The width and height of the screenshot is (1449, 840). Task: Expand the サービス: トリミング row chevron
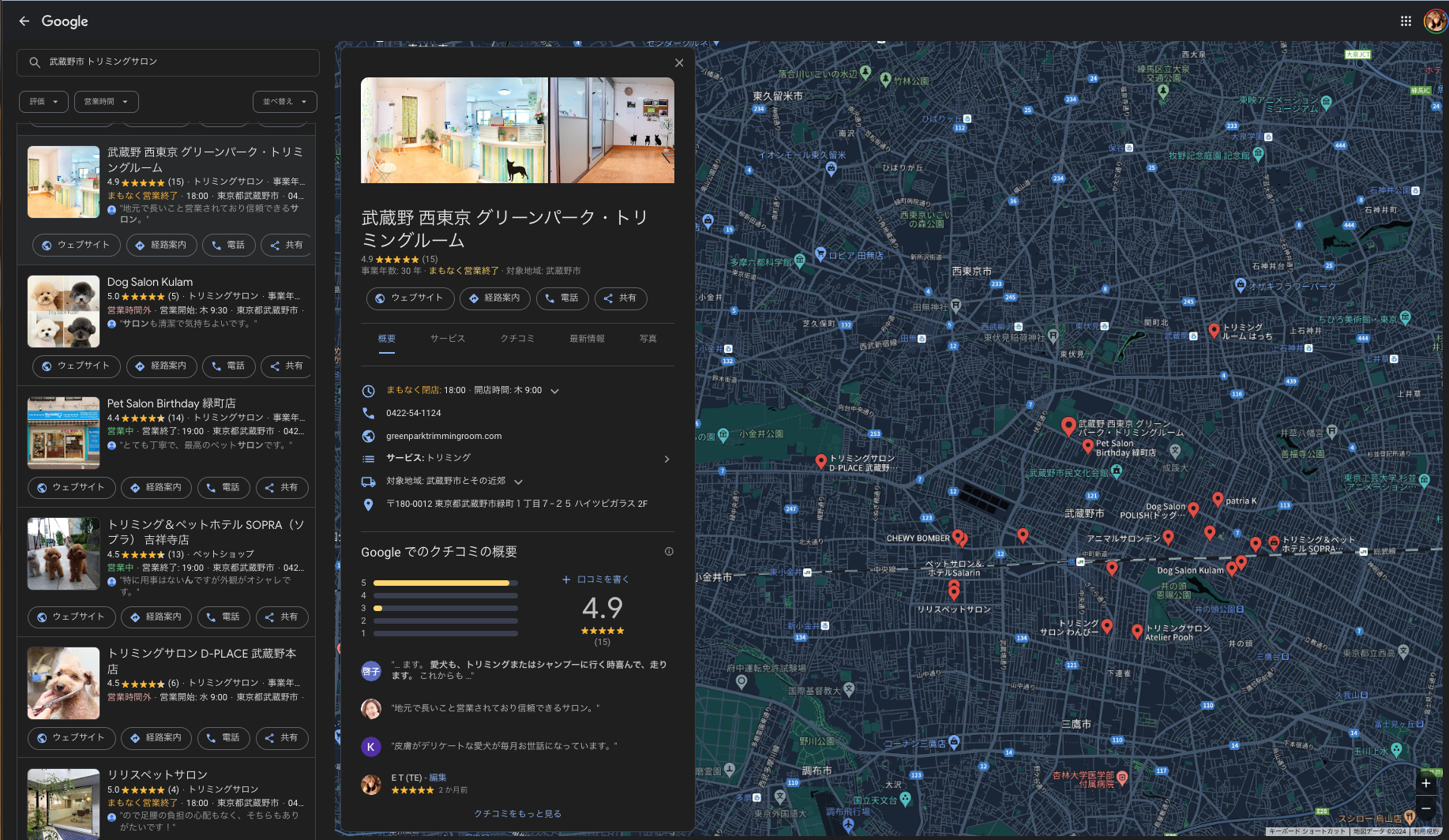click(666, 459)
